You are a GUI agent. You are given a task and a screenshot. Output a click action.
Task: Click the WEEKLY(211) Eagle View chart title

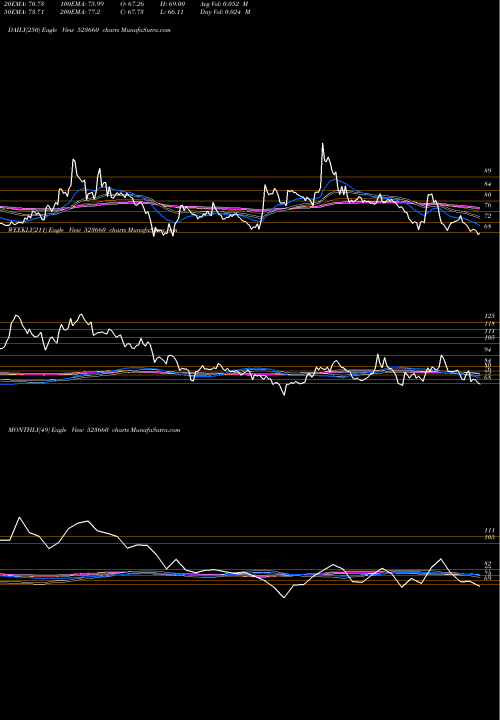92,230
